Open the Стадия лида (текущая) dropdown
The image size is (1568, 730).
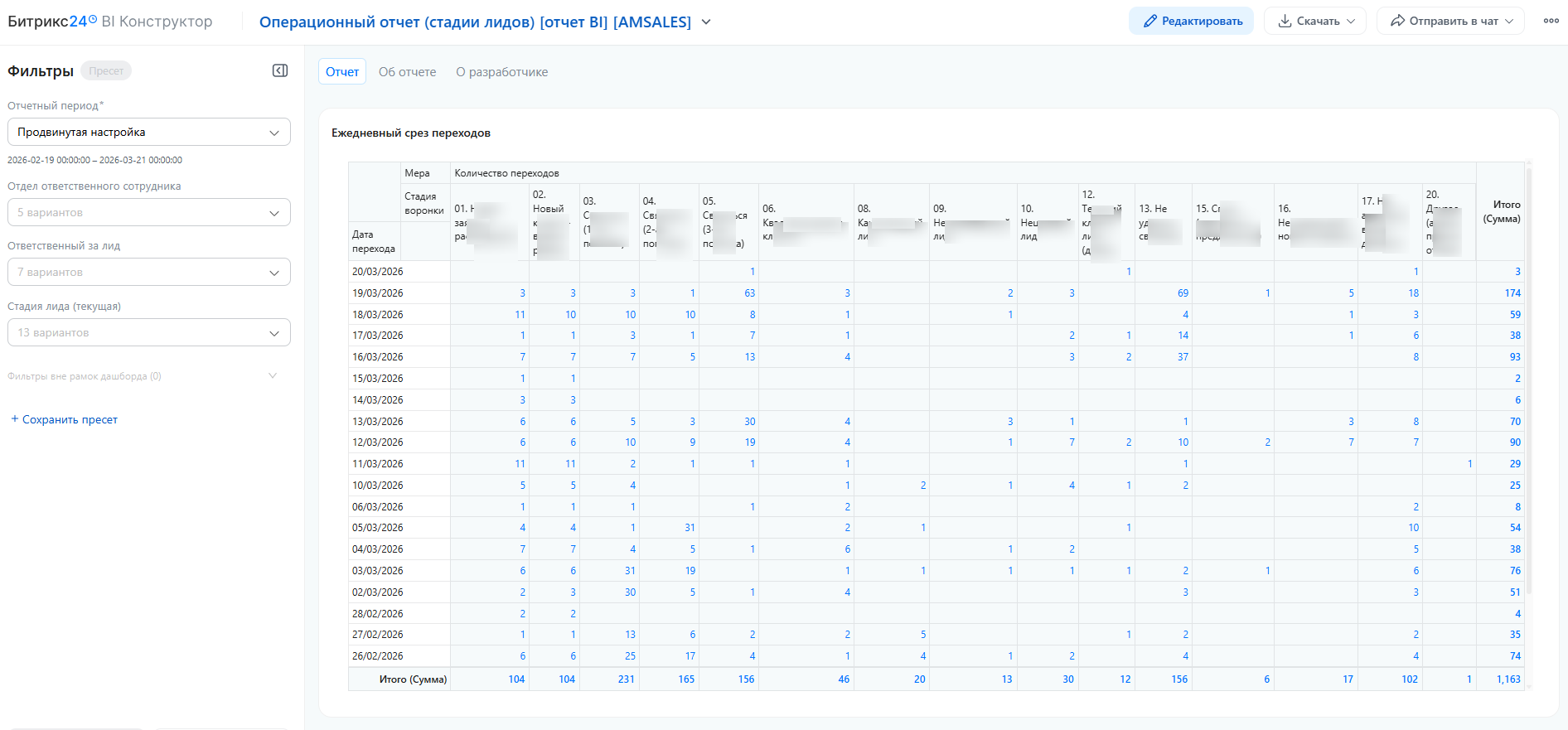pos(149,332)
